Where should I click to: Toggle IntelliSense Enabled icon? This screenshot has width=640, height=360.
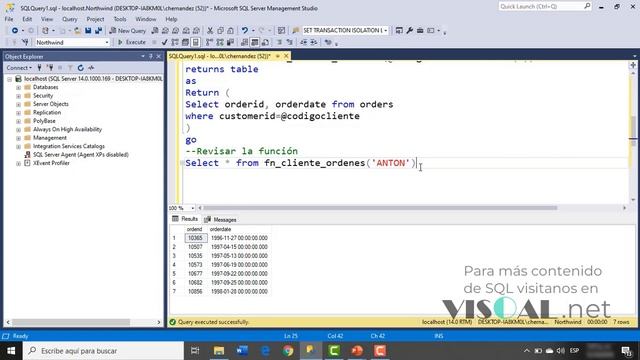(x=196, y=42)
